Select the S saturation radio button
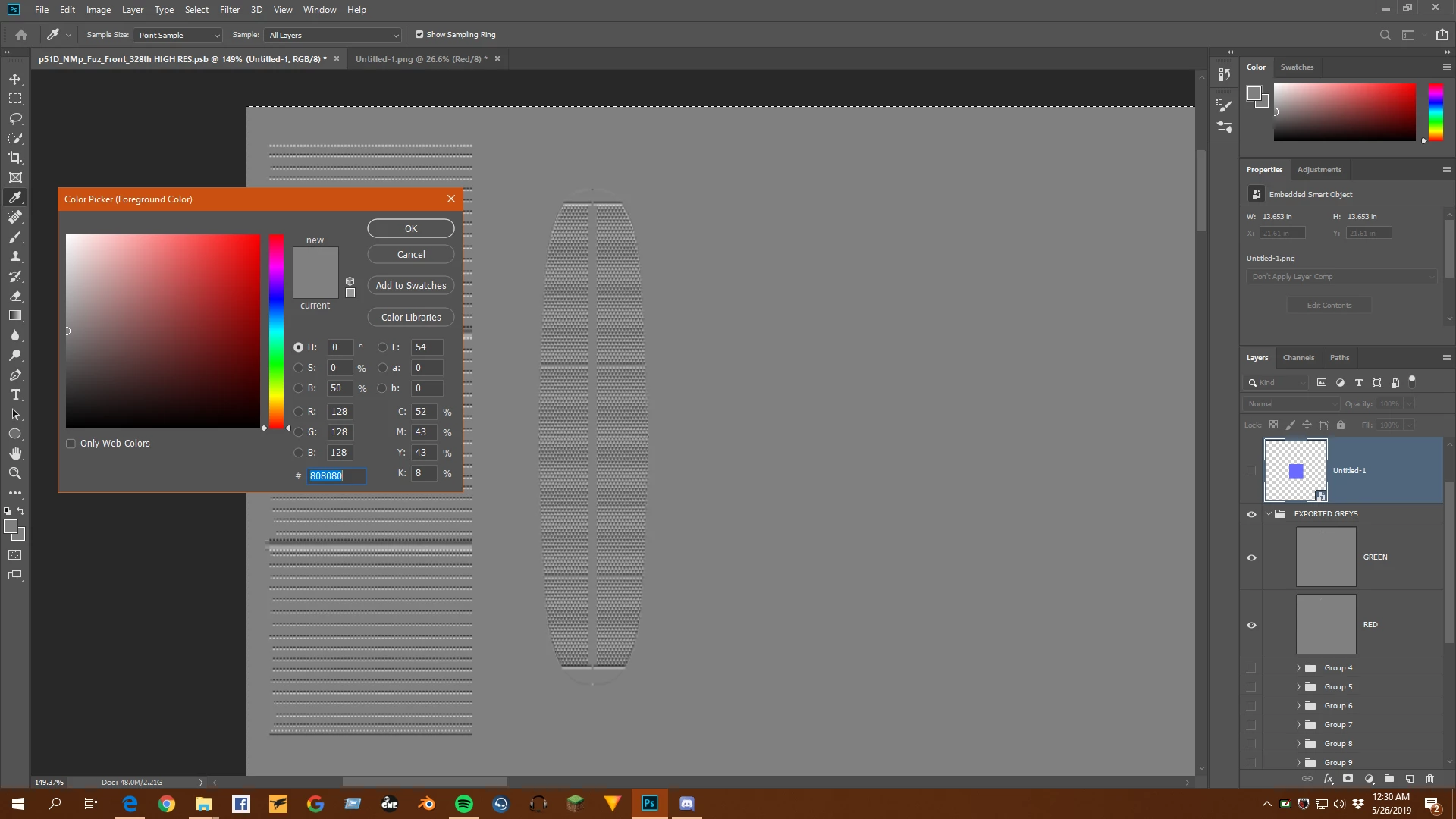 tap(299, 368)
